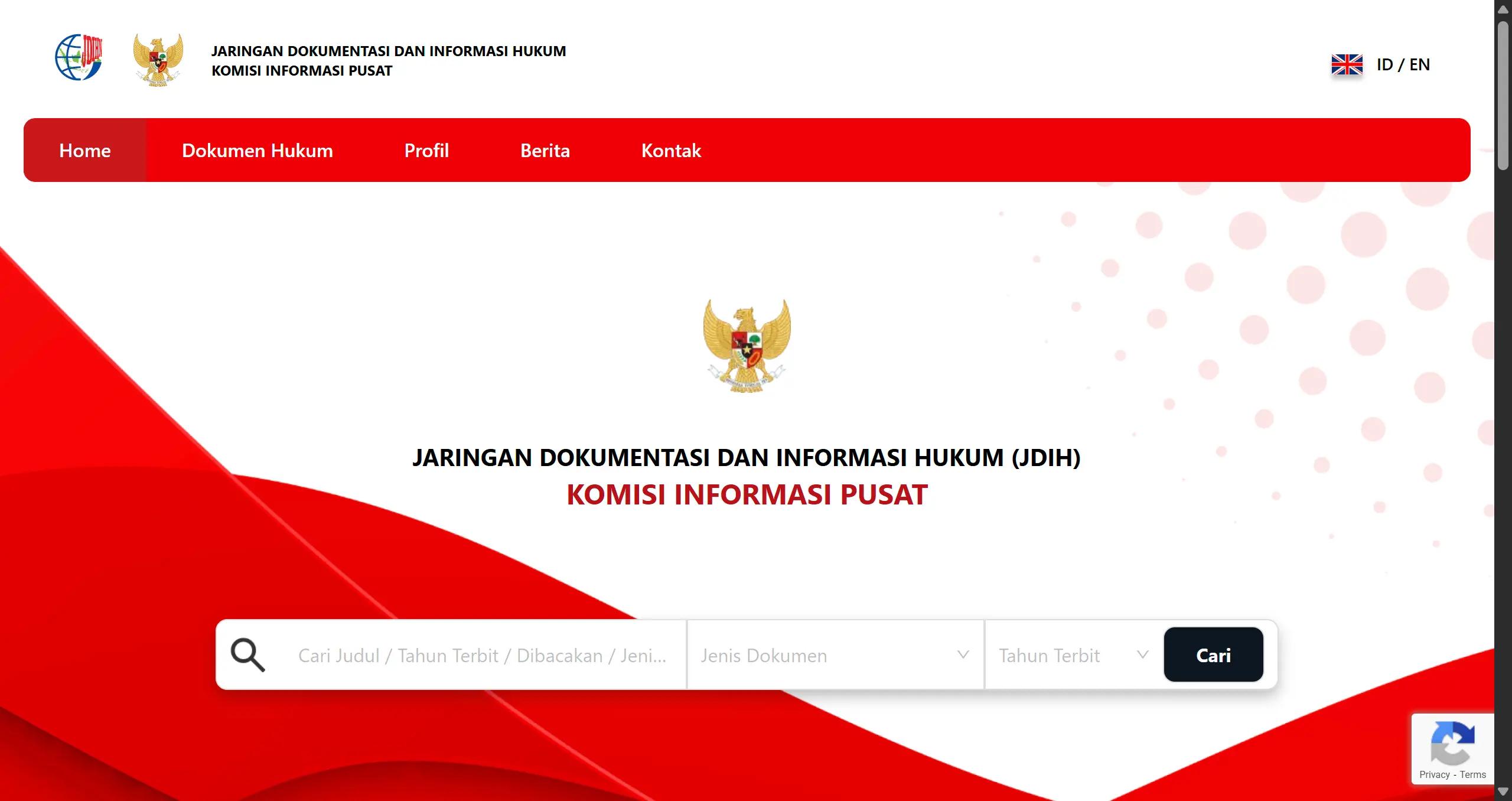The width and height of the screenshot is (1512, 801).
Task: Open the Profil page
Action: (426, 150)
